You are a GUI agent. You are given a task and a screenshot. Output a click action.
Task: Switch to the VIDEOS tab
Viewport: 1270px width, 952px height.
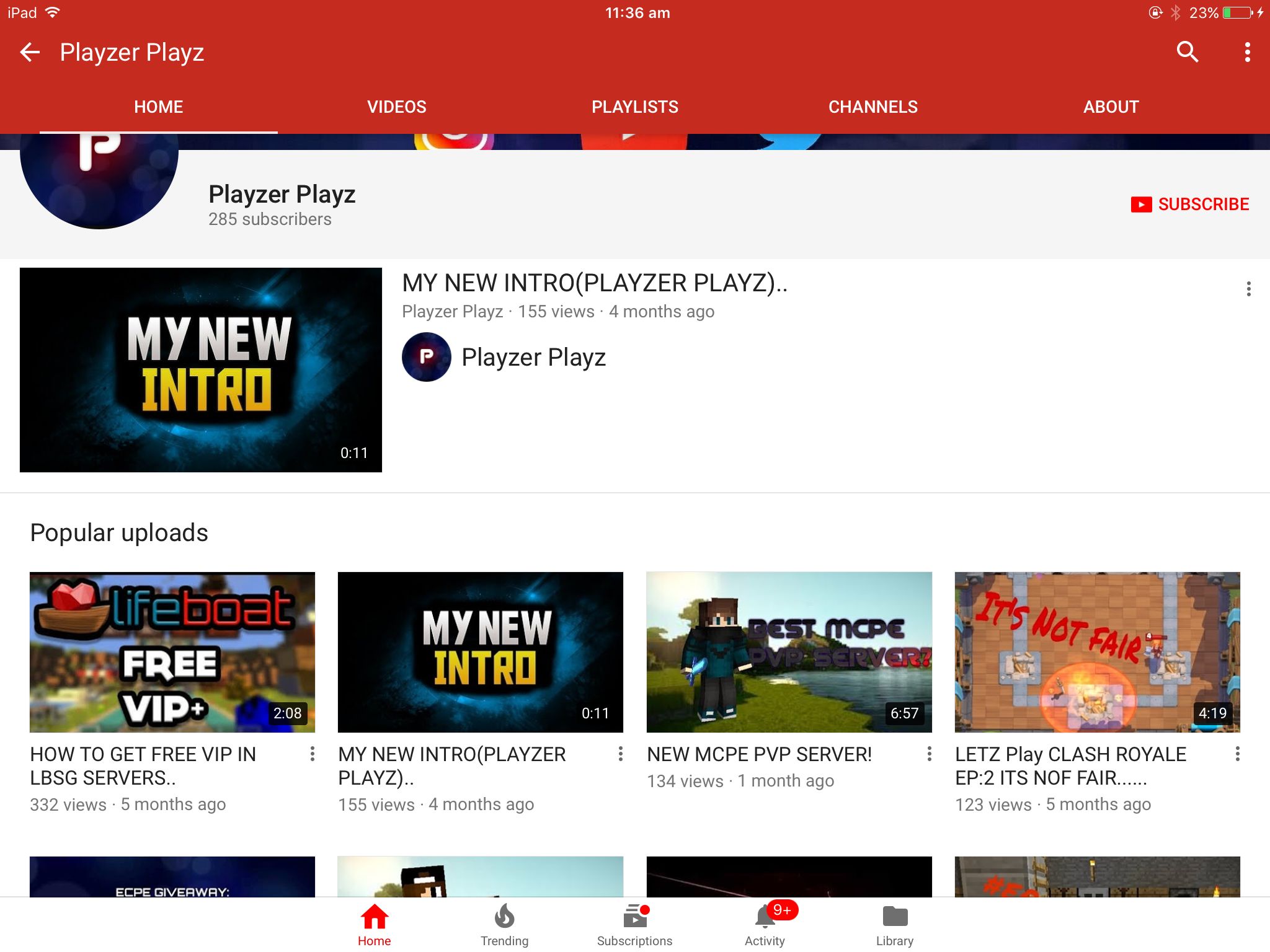point(397,107)
